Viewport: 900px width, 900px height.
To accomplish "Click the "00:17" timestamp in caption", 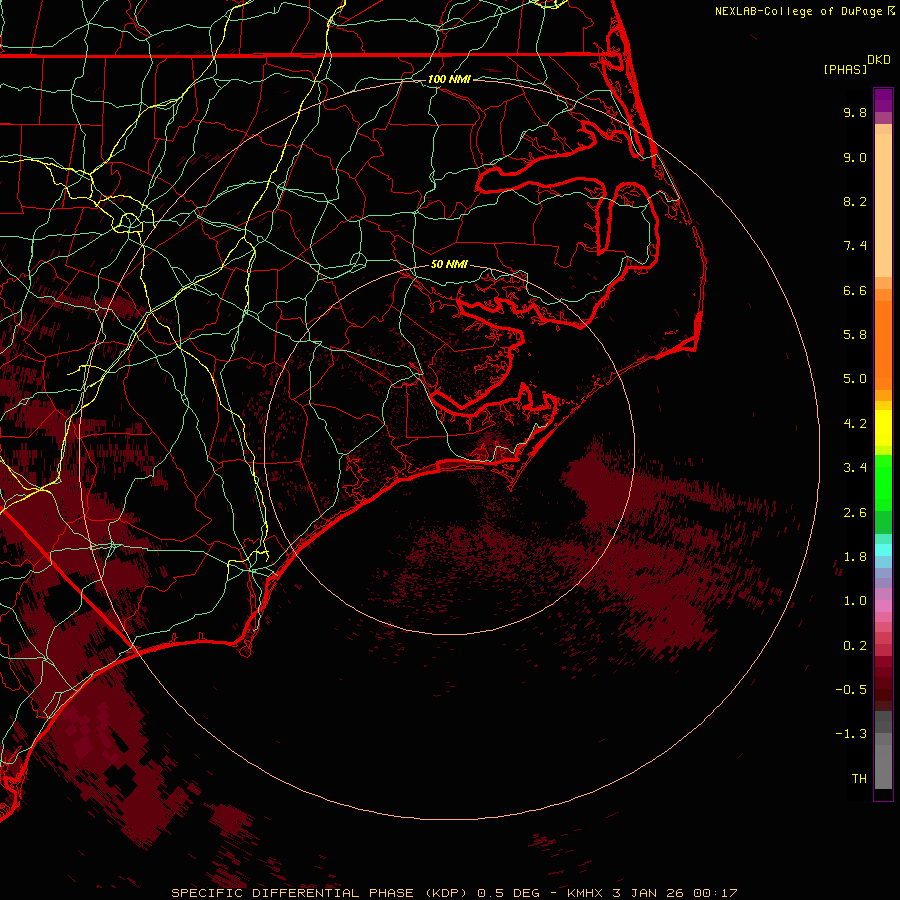I will click(715, 893).
